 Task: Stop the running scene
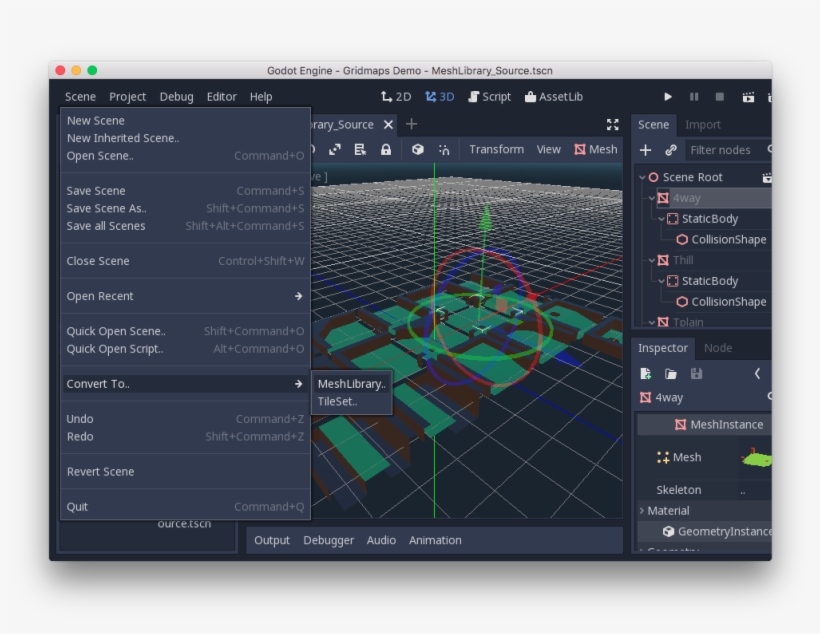[x=720, y=97]
